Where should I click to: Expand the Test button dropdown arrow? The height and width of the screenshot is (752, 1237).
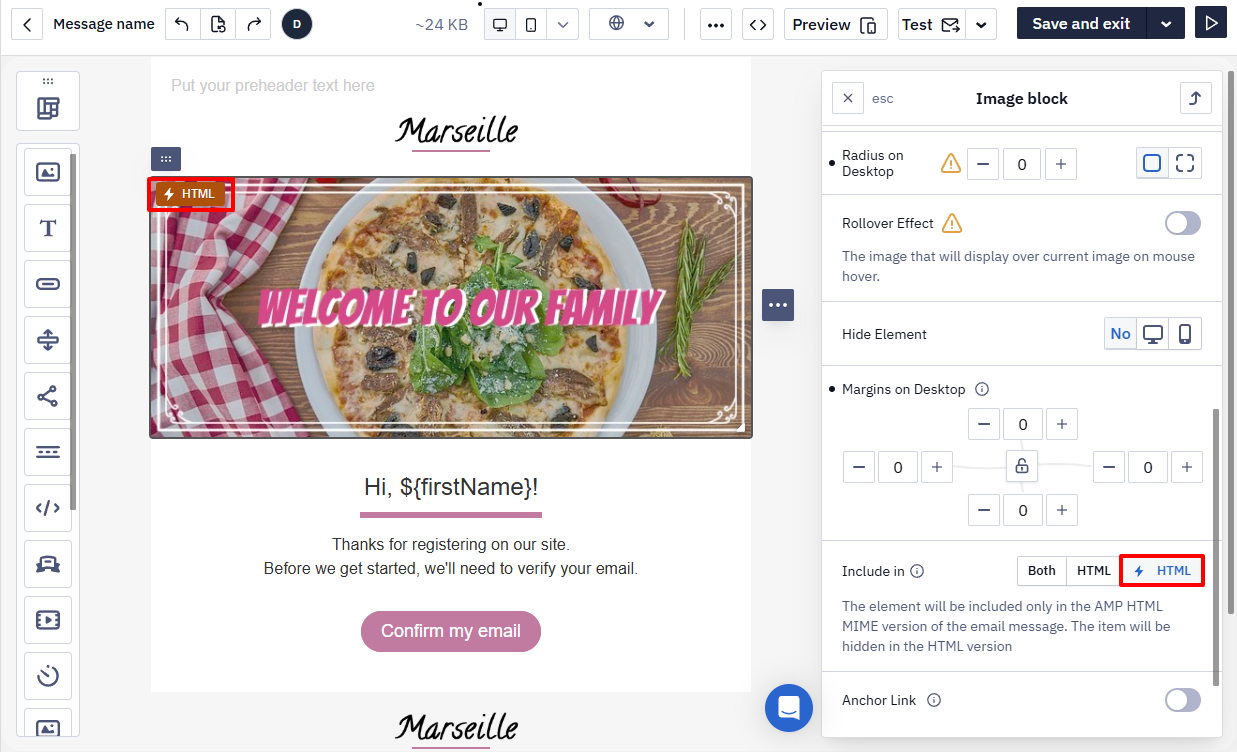[982, 24]
